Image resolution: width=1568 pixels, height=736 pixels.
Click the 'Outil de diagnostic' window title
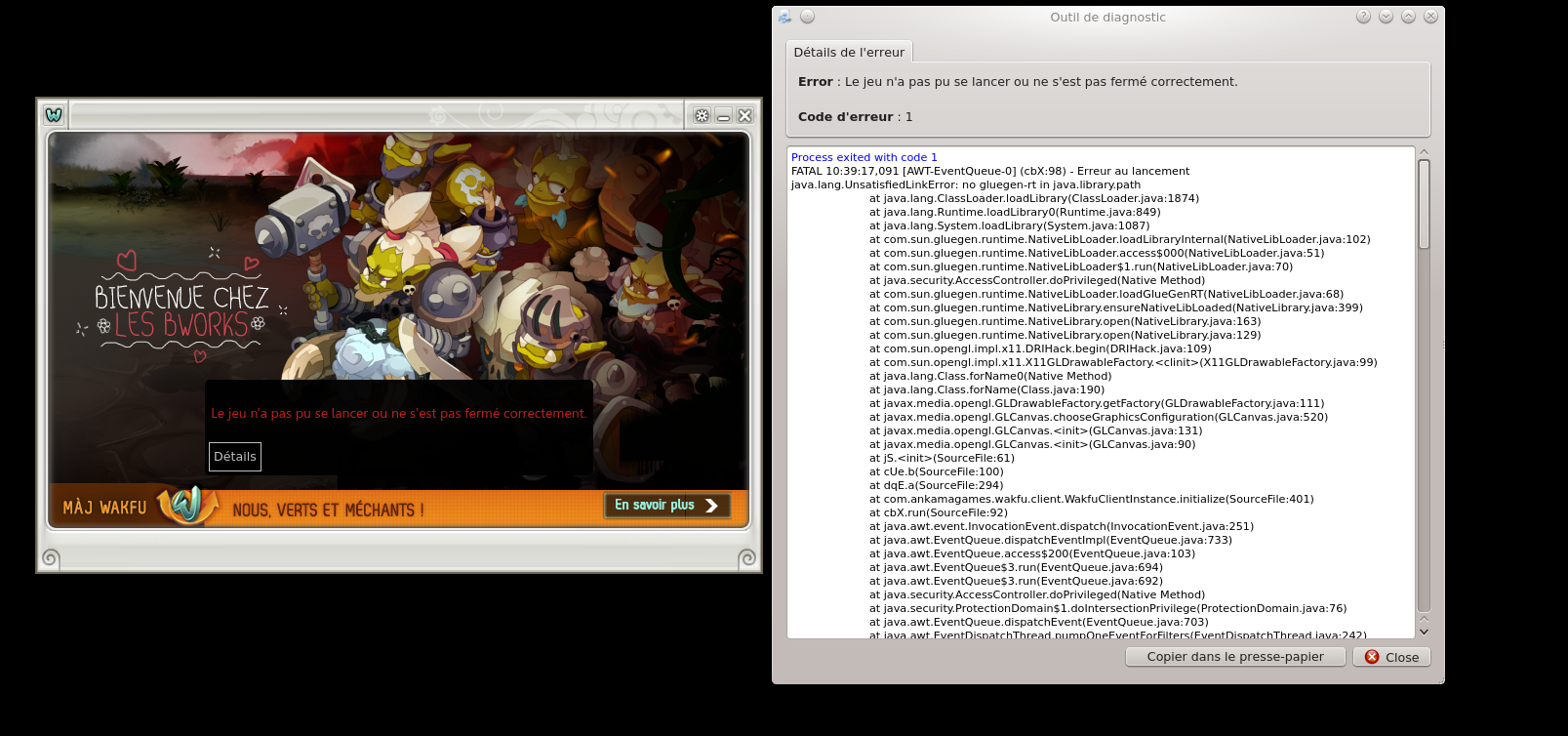pos(1107,17)
